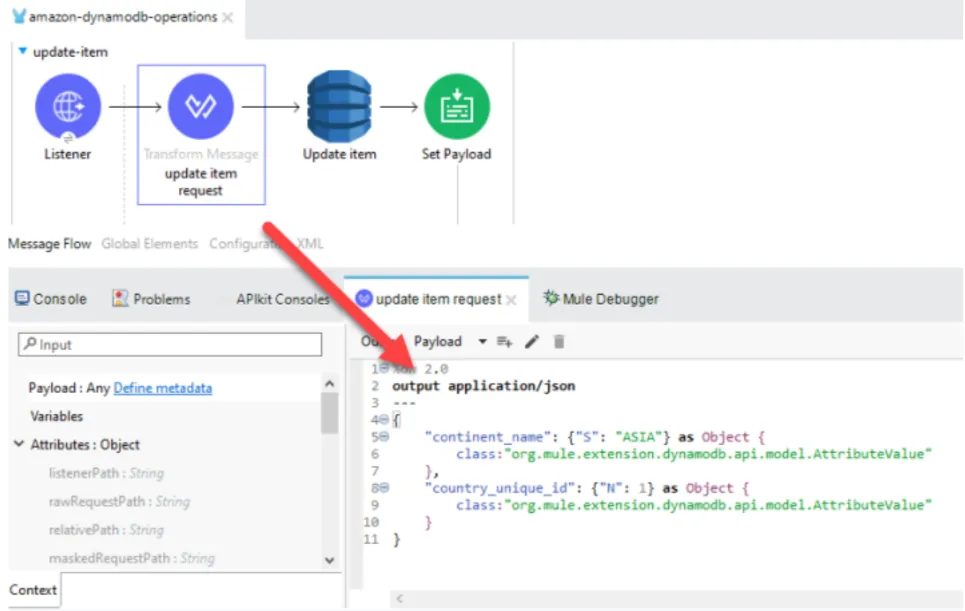Image resolution: width=965 pixels, height=611 pixels.
Task: Select maskedRequestPath : String attribute
Action: pos(132,558)
